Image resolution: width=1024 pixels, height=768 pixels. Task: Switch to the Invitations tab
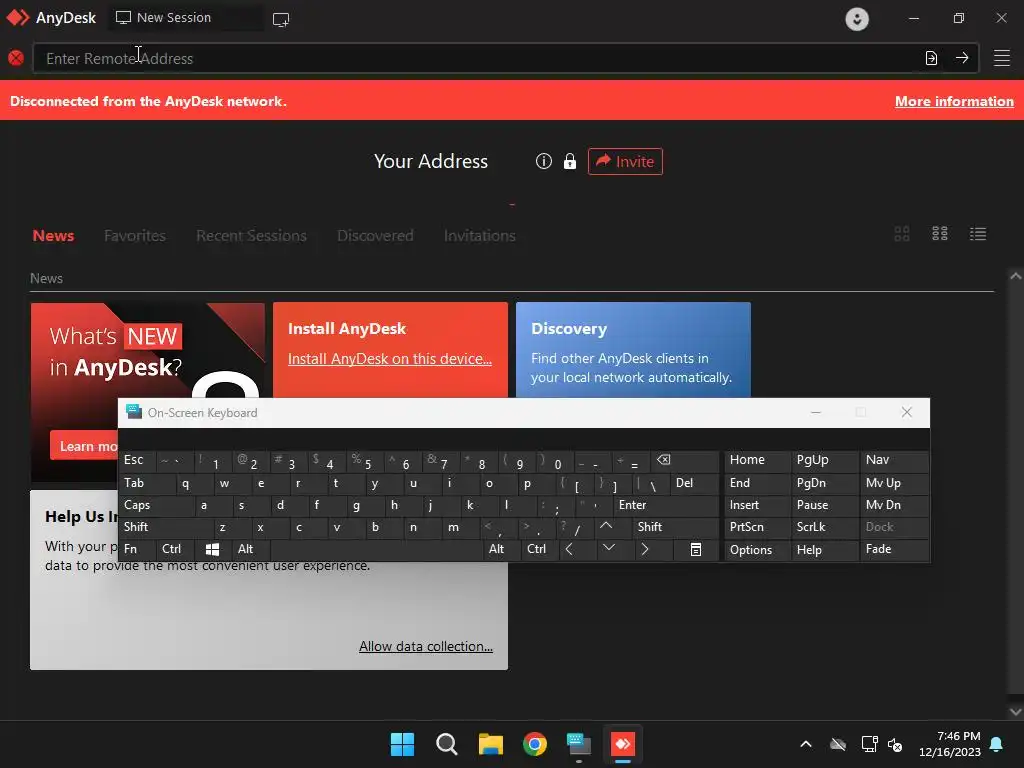[479, 236]
